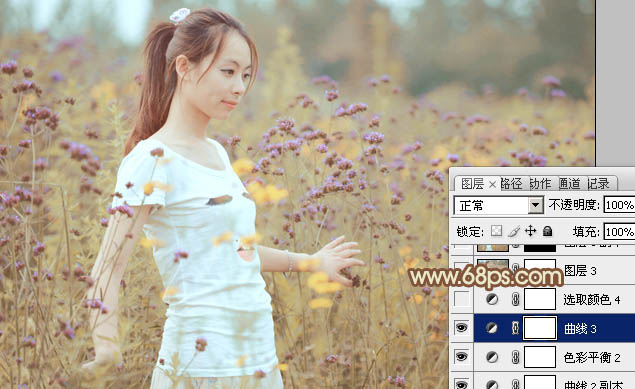Open the 通道 (Channels) tab

570,184
